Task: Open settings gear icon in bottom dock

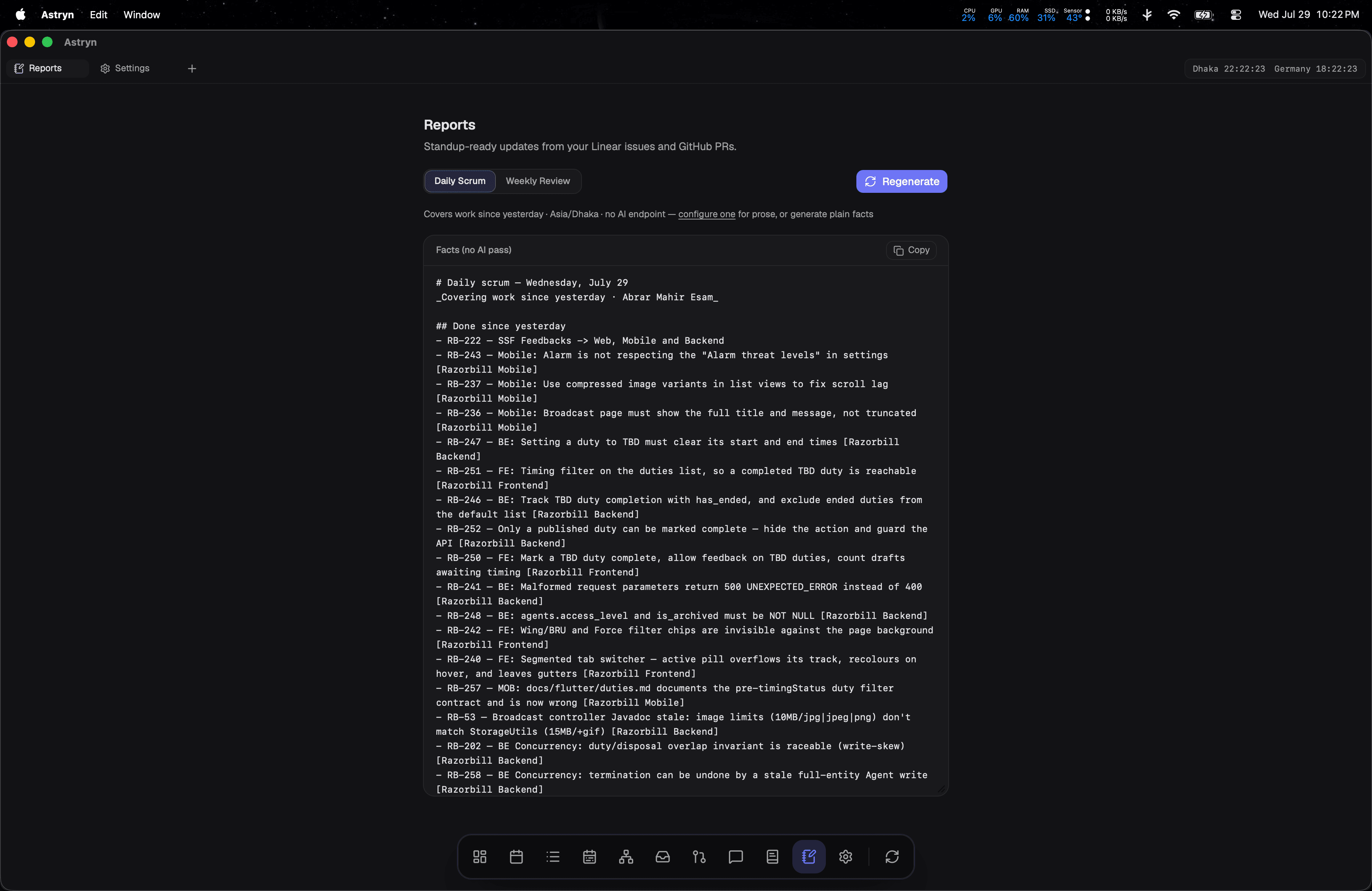Action: (846, 856)
